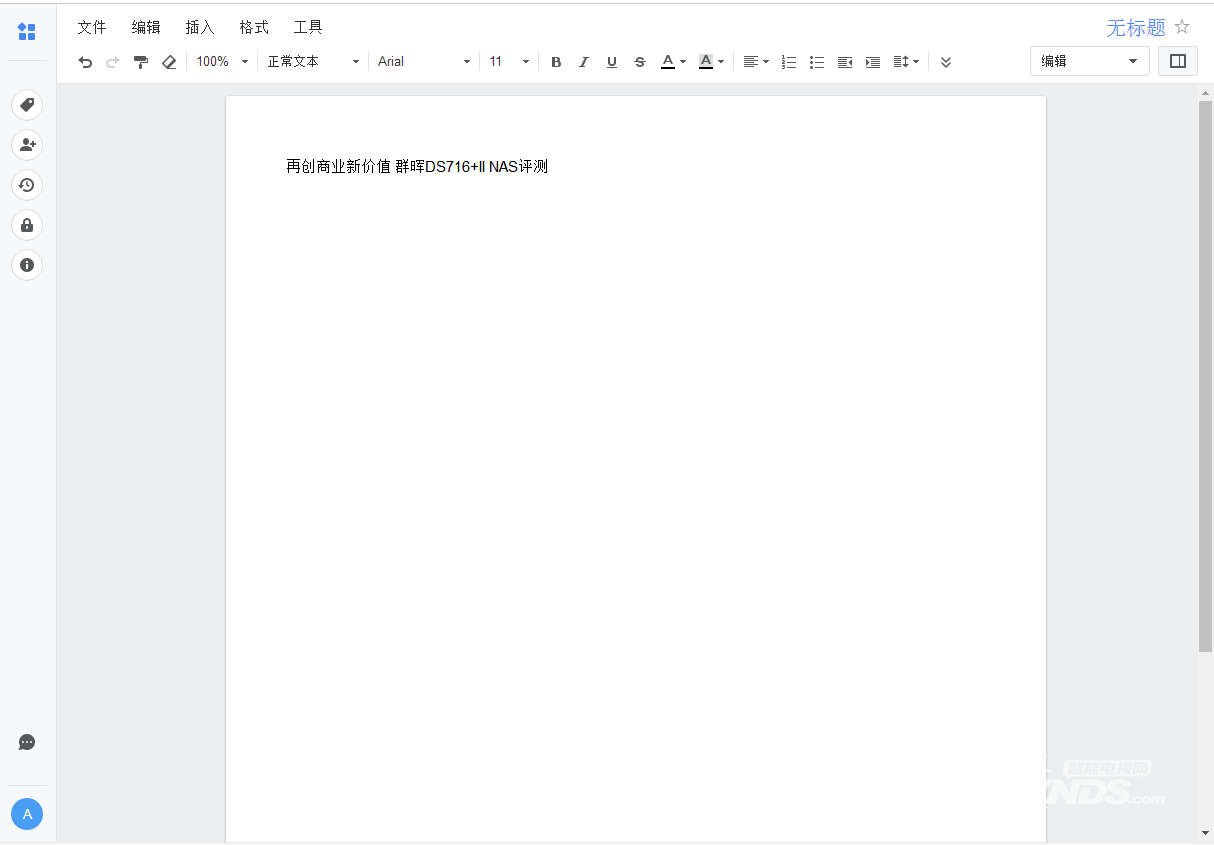The width and height of the screenshot is (1214, 845).
Task: Open the zoom level dropdown showing 100%
Action: (x=222, y=62)
